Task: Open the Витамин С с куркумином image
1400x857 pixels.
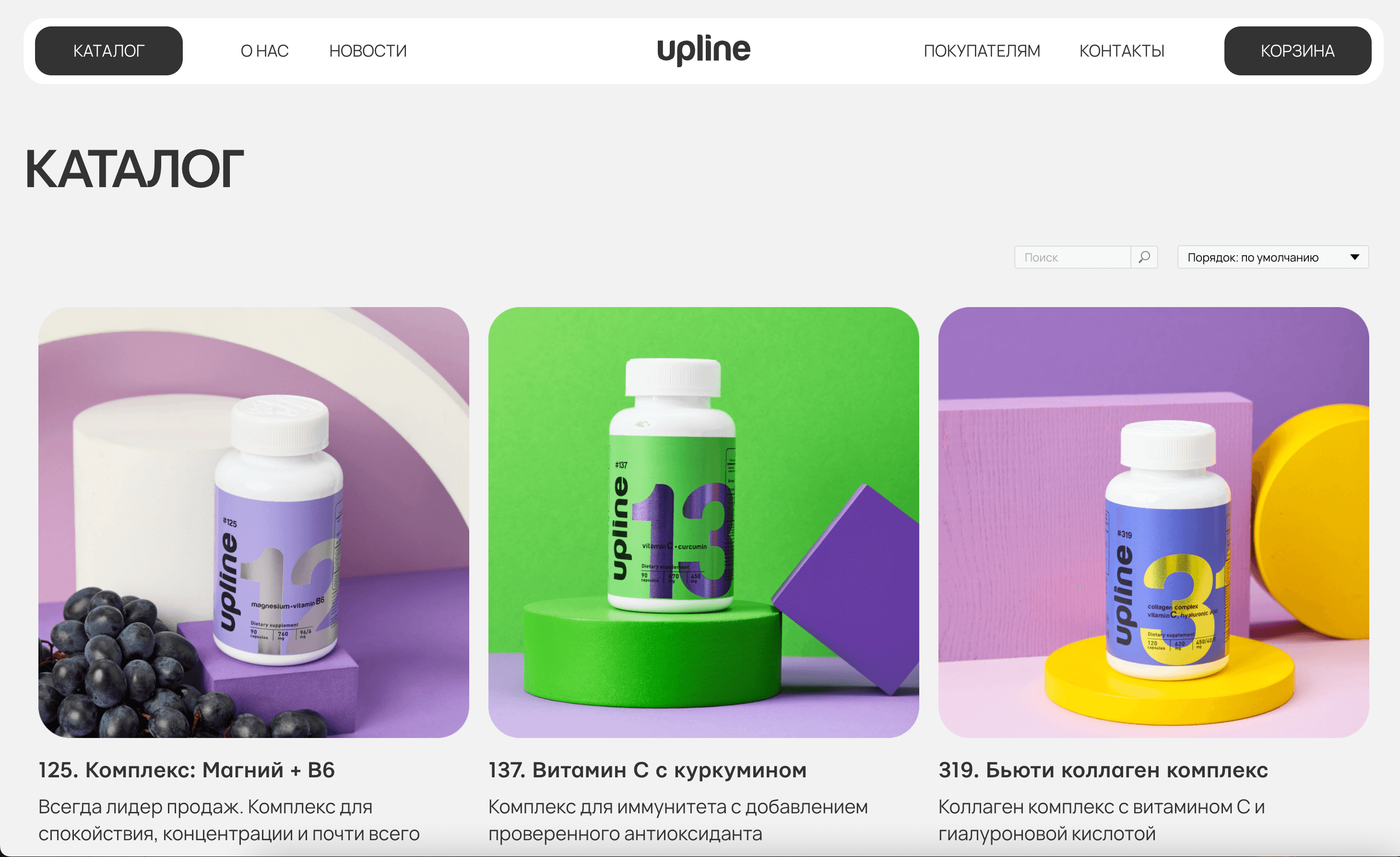Action: coord(703,522)
